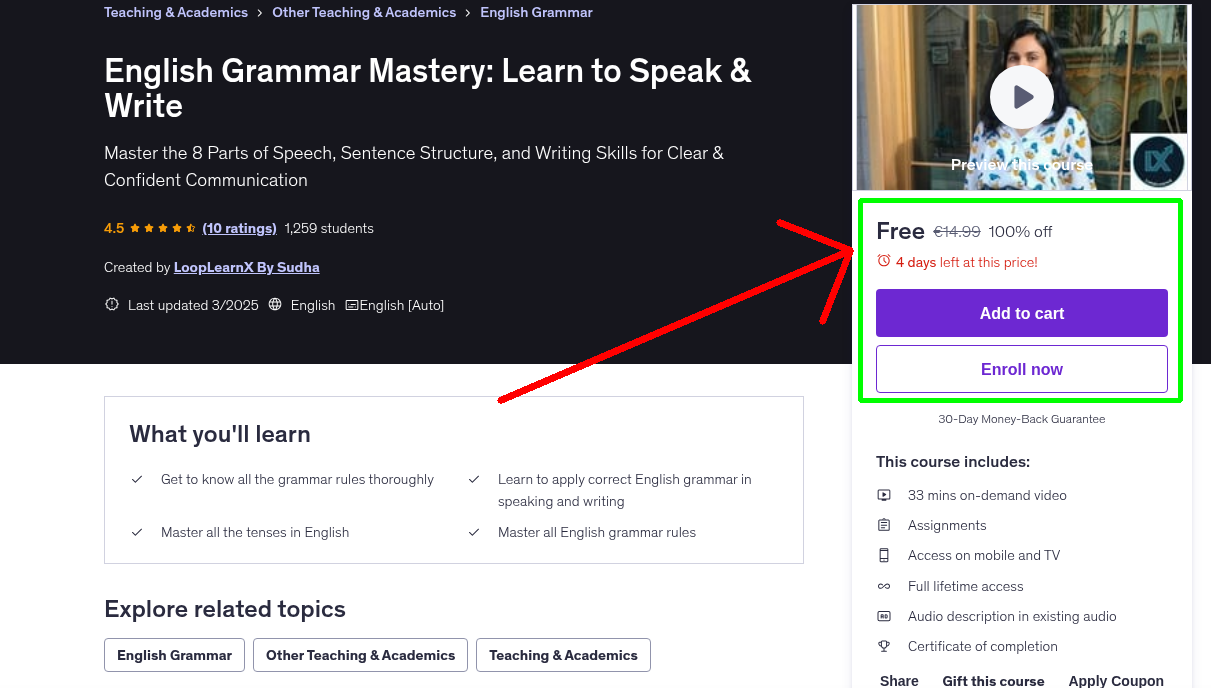Play the course preview video
Screen dimensions: 1211x688
(x=1021, y=97)
